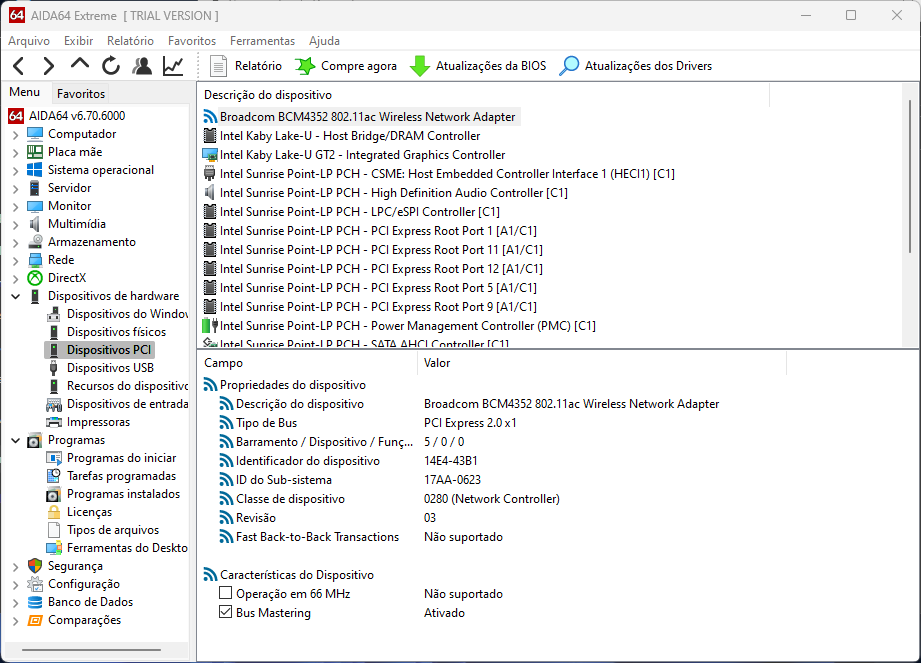Select Power Management Controller (PMC) row
The image size is (921, 663).
(399, 326)
